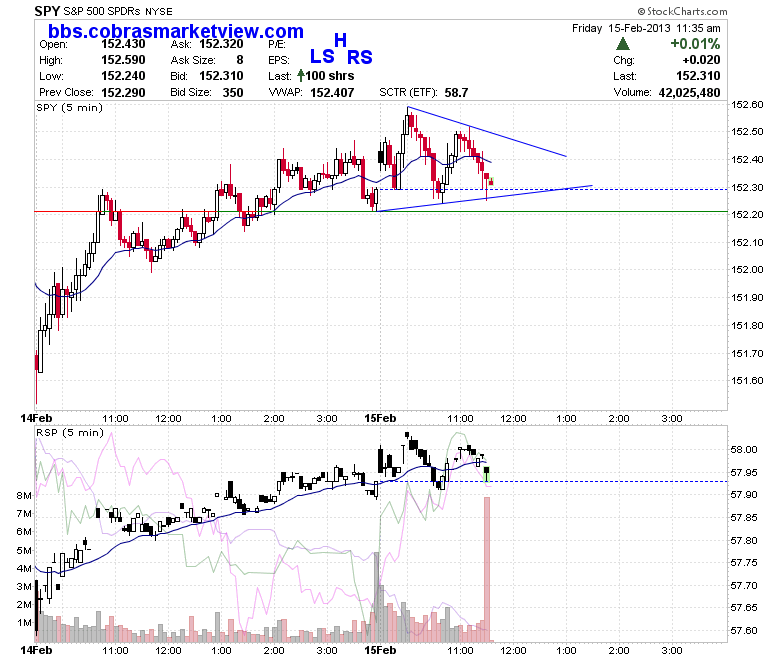Viewport: 780px width, 659px height.
Task: Click the Last price 152.310 at right
Action: click(698, 76)
